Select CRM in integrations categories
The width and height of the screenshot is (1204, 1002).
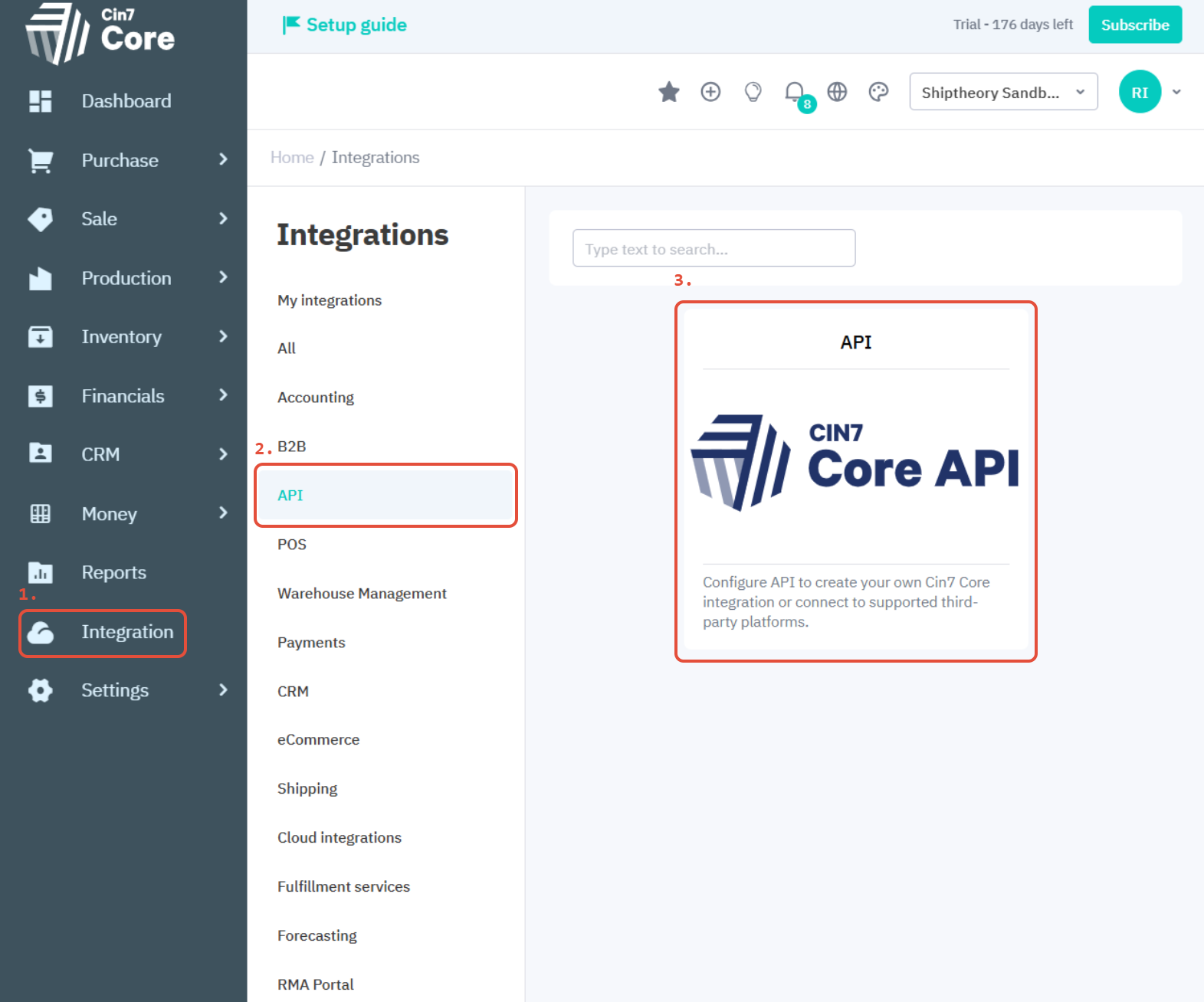(x=293, y=692)
